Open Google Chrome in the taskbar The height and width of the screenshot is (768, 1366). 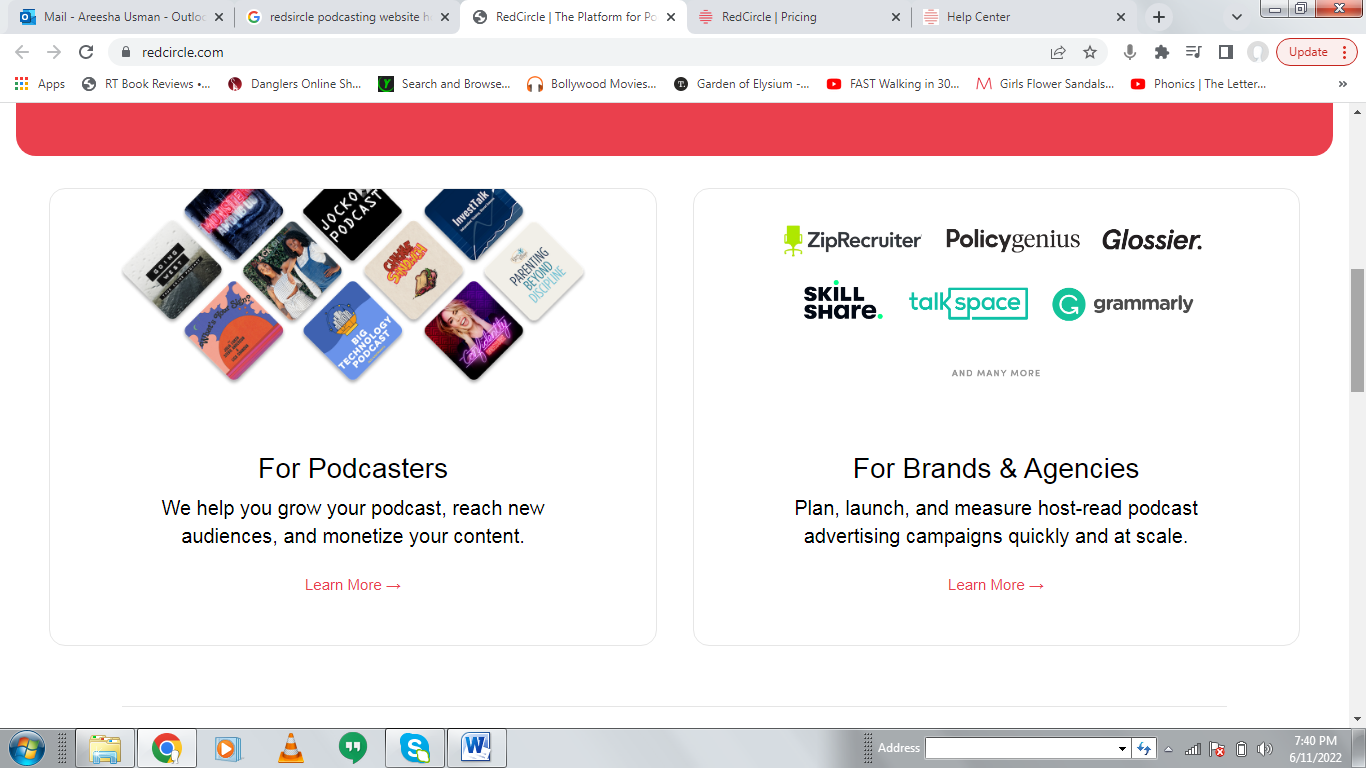click(x=166, y=748)
